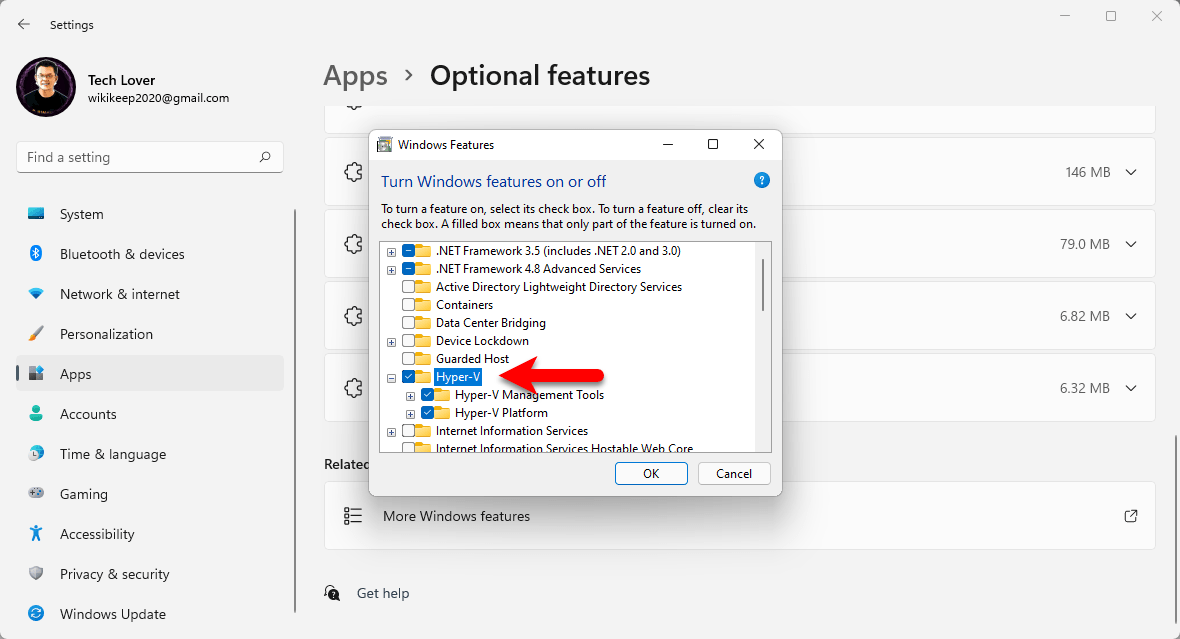Expand the 6.82 MB optional feature row
Screen dimensions: 1180x639
pyautogui.click(x=1131, y=316)
